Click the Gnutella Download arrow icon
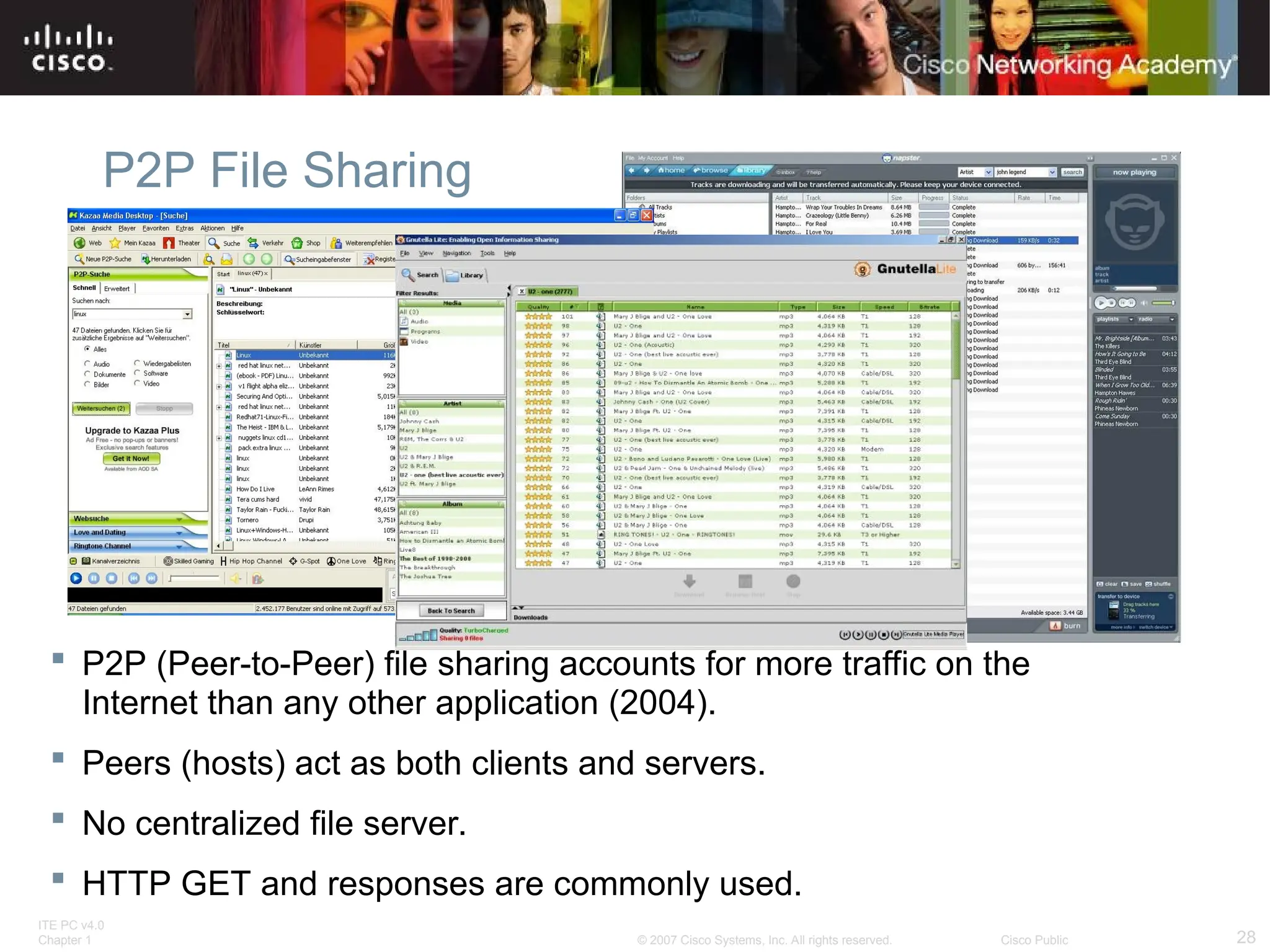The width and height of the screenshot is (1270, 952). coord(689,581)
